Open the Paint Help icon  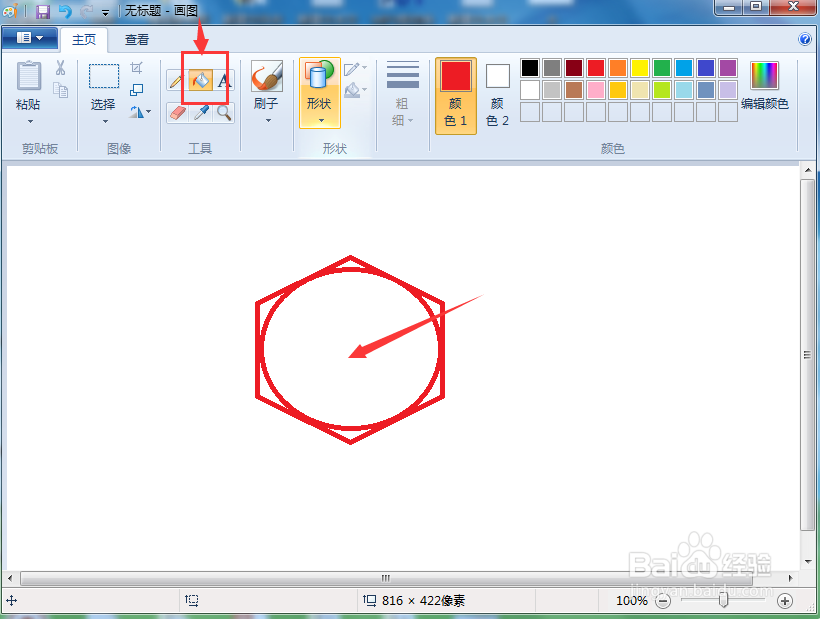pyautogui.click(x=805, y=39)
